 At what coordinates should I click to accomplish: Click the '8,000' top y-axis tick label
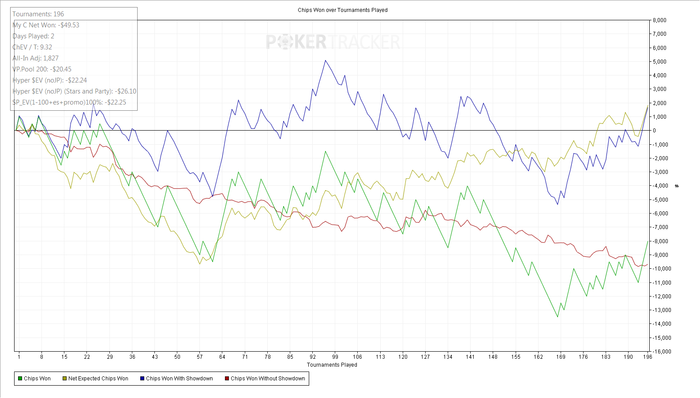(659, 20)
